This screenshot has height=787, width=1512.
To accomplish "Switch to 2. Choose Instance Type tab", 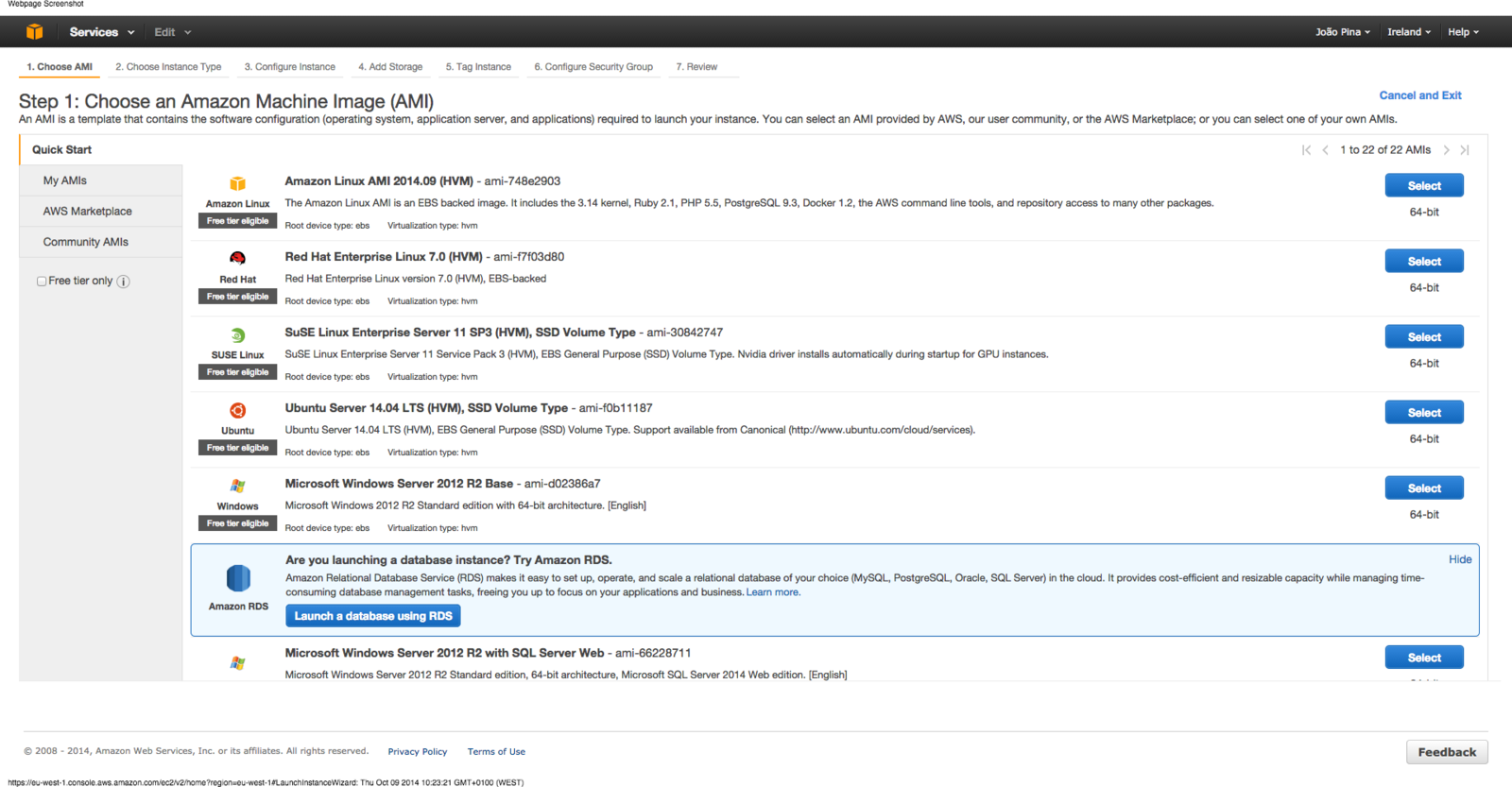I will click(168, 67).
